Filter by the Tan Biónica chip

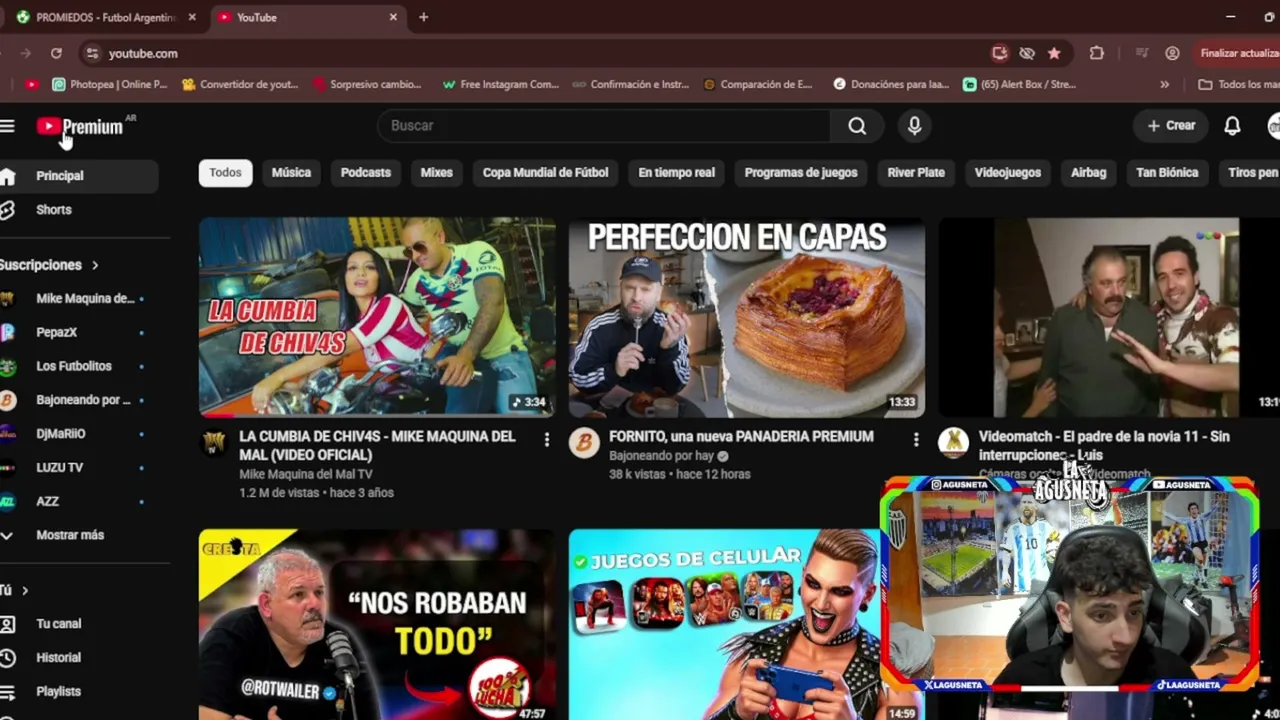coord(1167,173)
